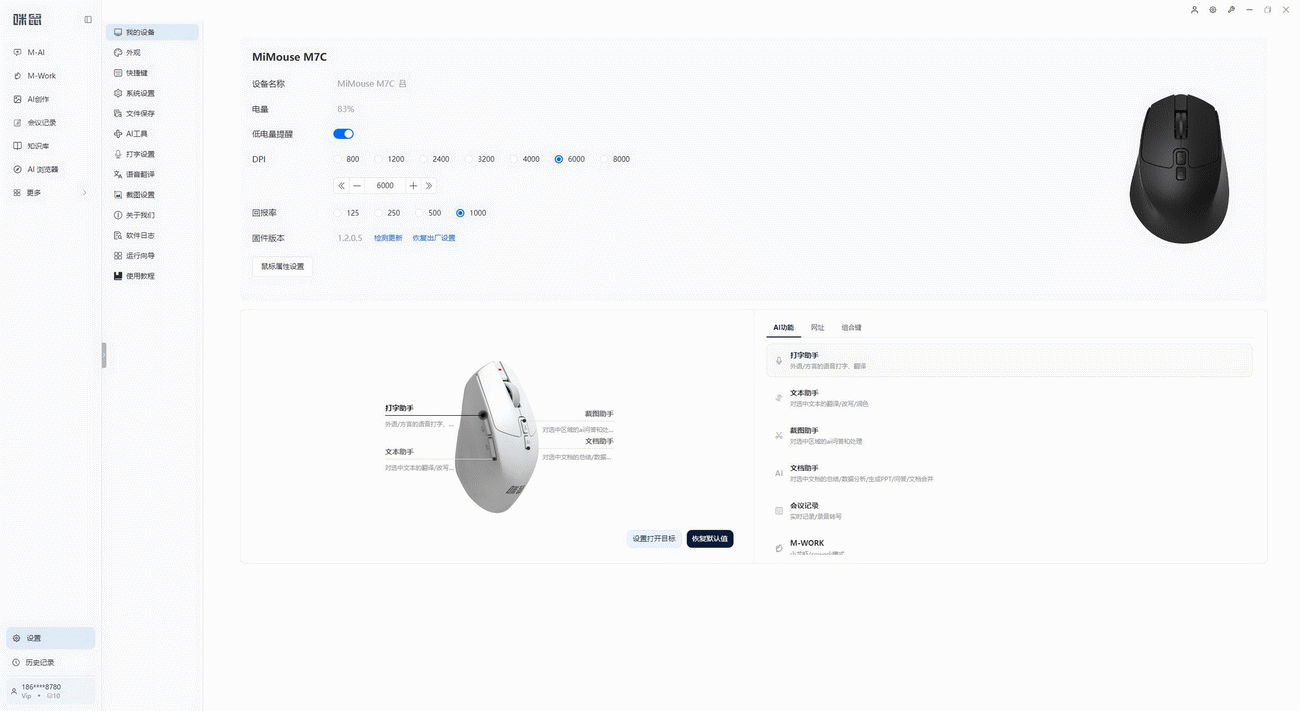Open 知识库 in the left sidebar
The image size is (1300, 711).
point(50,146)
